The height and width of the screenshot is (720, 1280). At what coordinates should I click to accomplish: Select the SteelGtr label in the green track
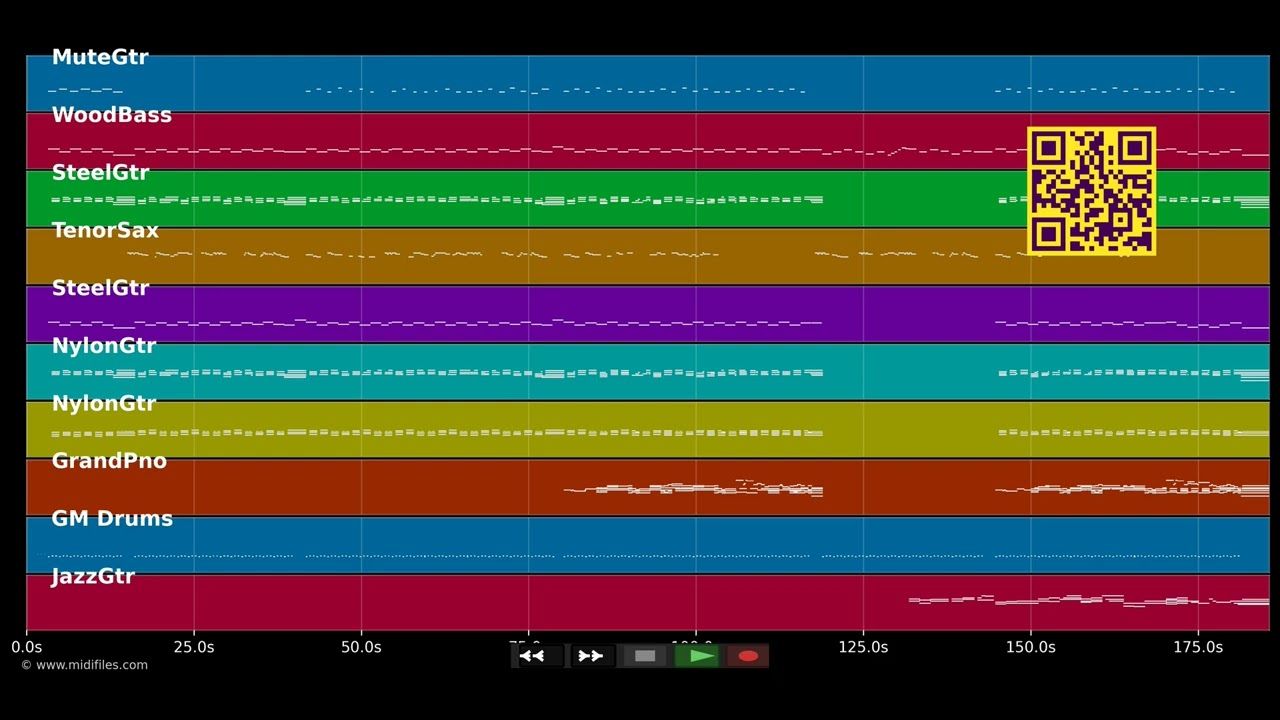[100, 173]
